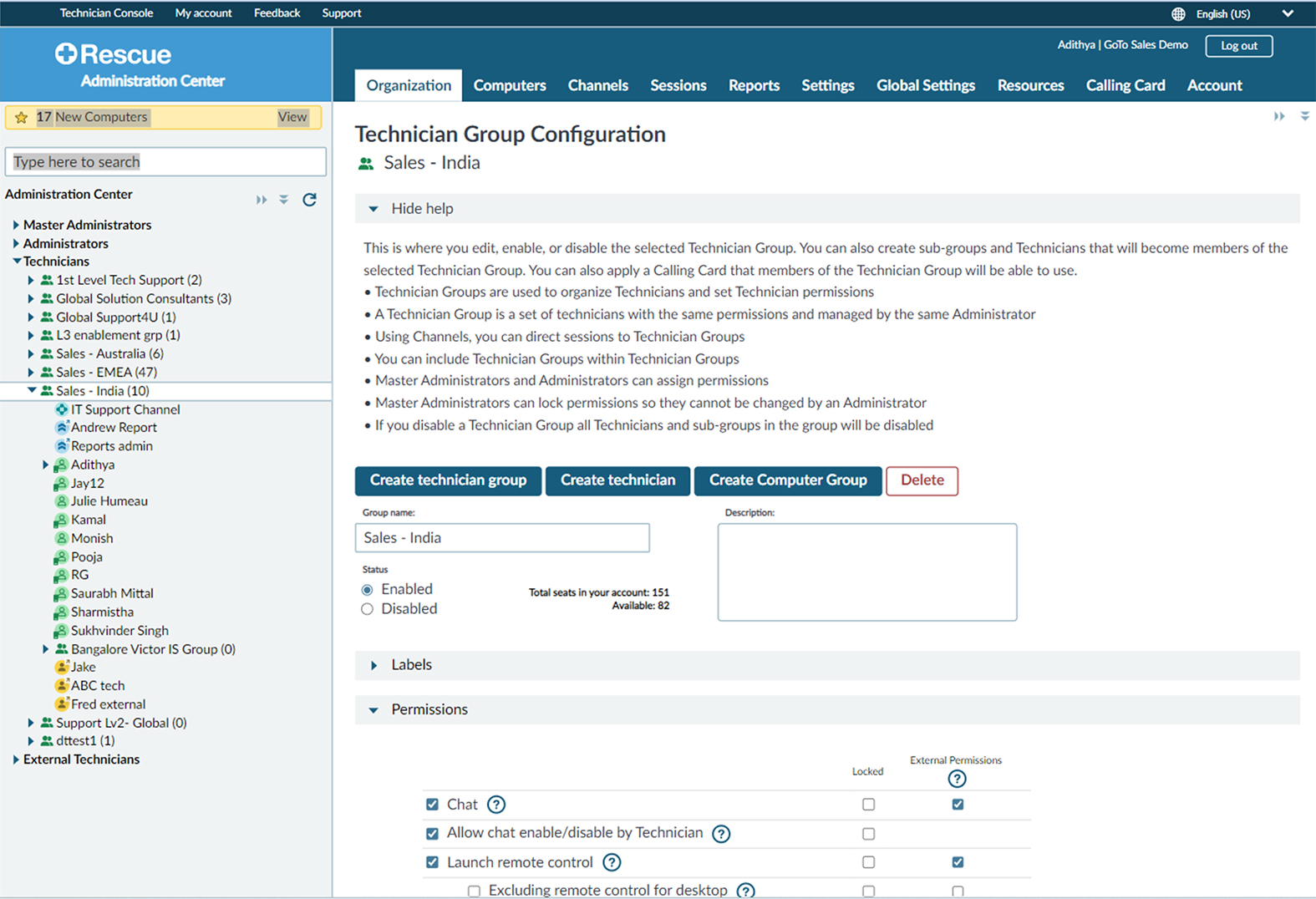Viewport: 1316px width, 899px height.
Task: Open help for Launch remote control
Action: click(x=612, y=862)
